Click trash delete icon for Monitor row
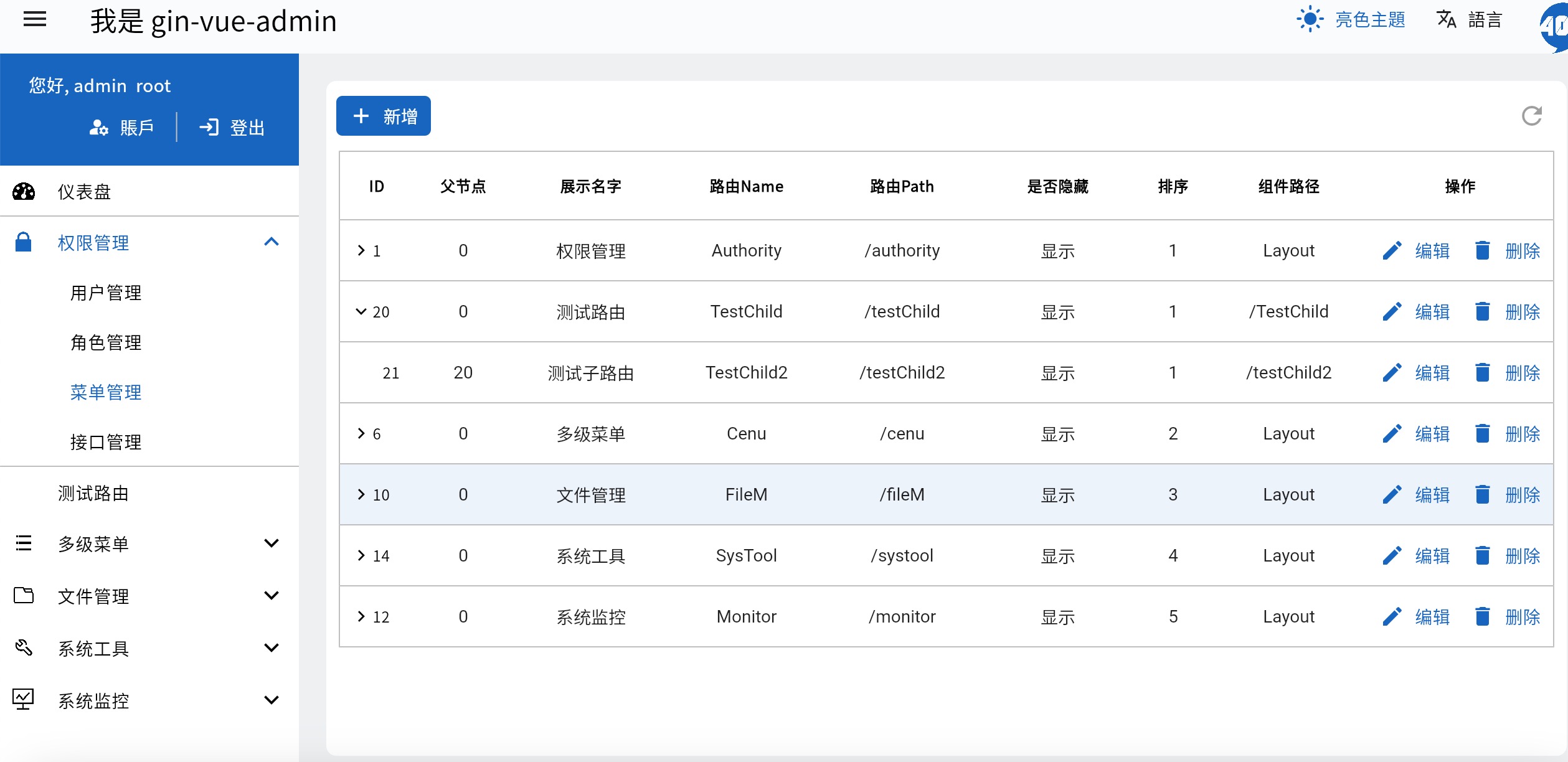This screenshot has width=1568, height=762. click(x=1483, y=617)
